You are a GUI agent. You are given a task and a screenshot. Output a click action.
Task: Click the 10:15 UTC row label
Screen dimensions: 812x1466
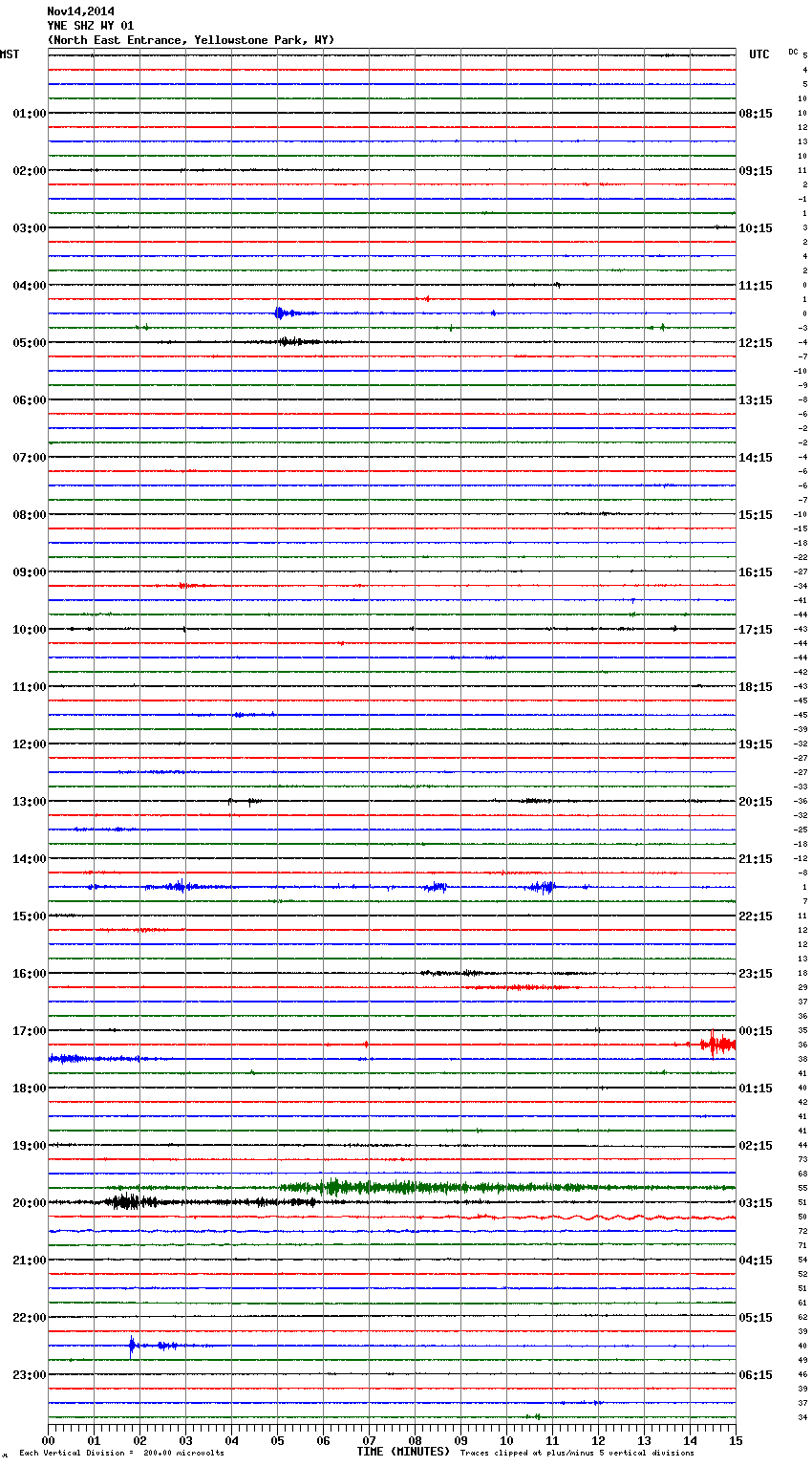(x=756, y=228)
